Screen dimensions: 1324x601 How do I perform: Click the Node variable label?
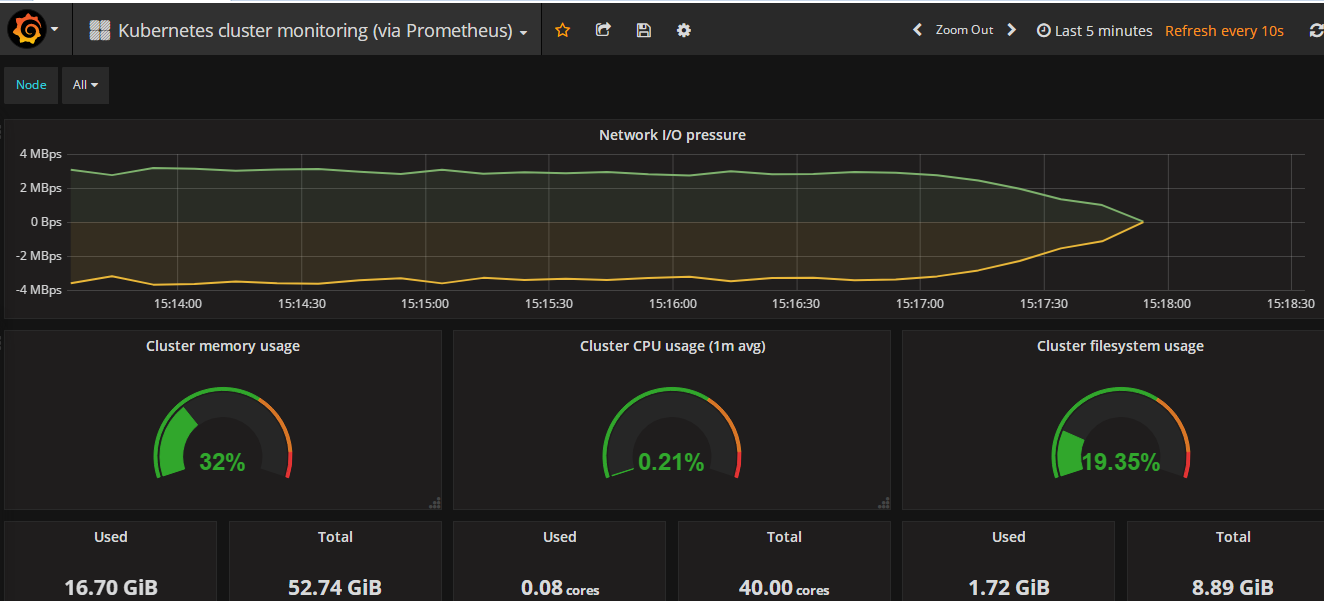click(x=31, y=85)
